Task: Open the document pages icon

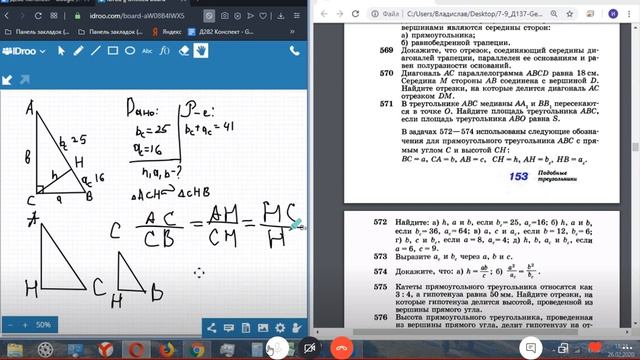Action: [246, 328]
